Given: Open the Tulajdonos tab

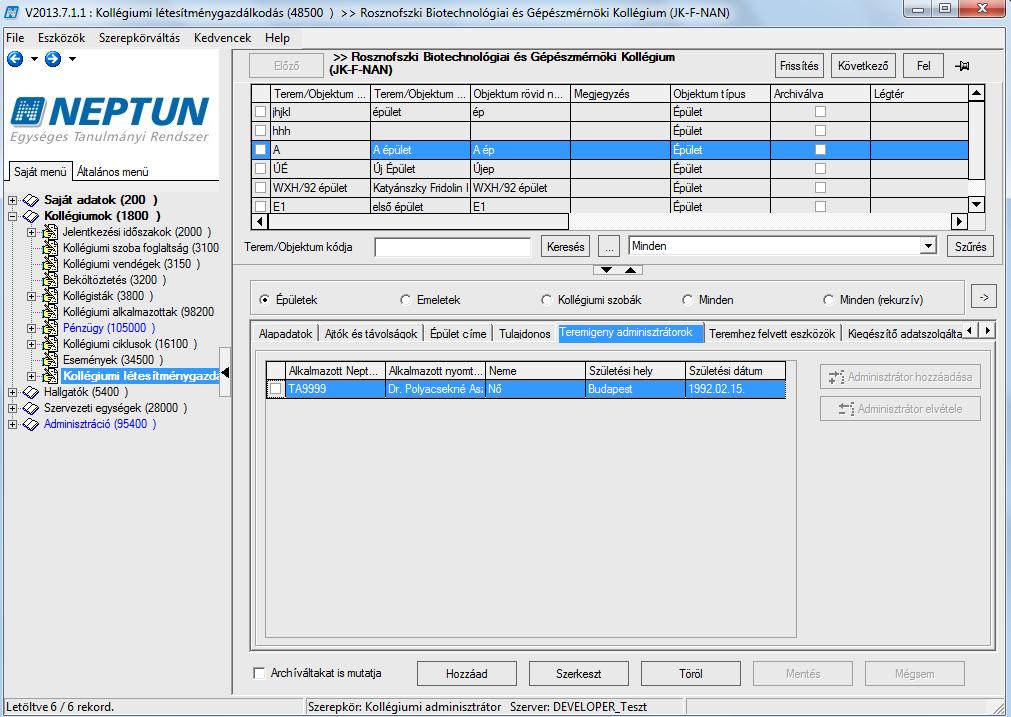Looking at the screenshot, I should 525,333.
